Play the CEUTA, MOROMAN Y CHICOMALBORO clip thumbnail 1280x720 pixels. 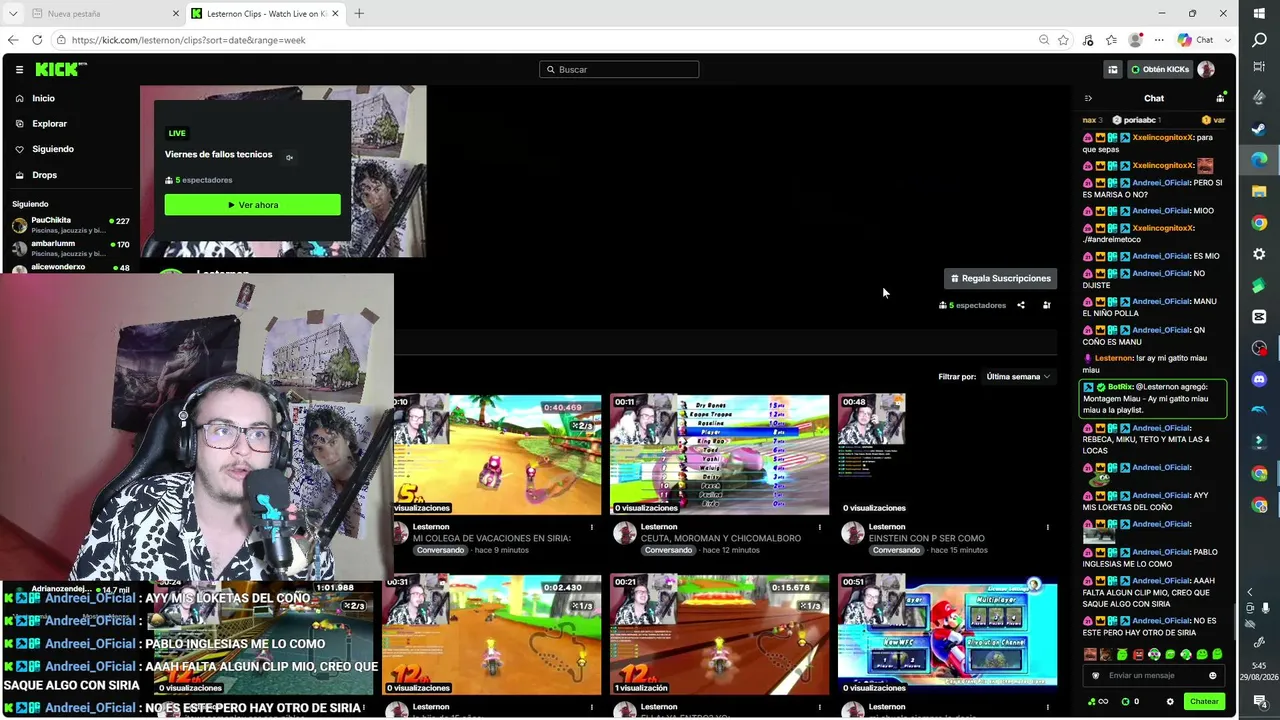pyautogui.click(x=720, y=454)
